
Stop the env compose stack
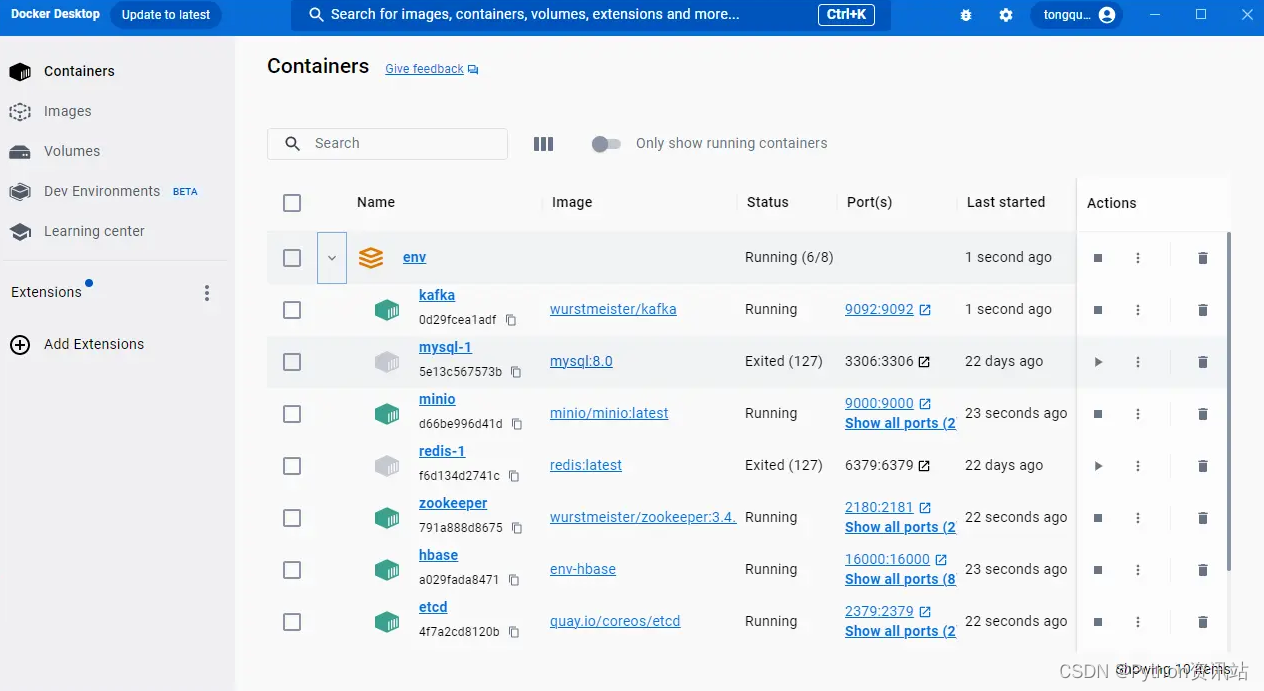click(x=1098, y=258)
